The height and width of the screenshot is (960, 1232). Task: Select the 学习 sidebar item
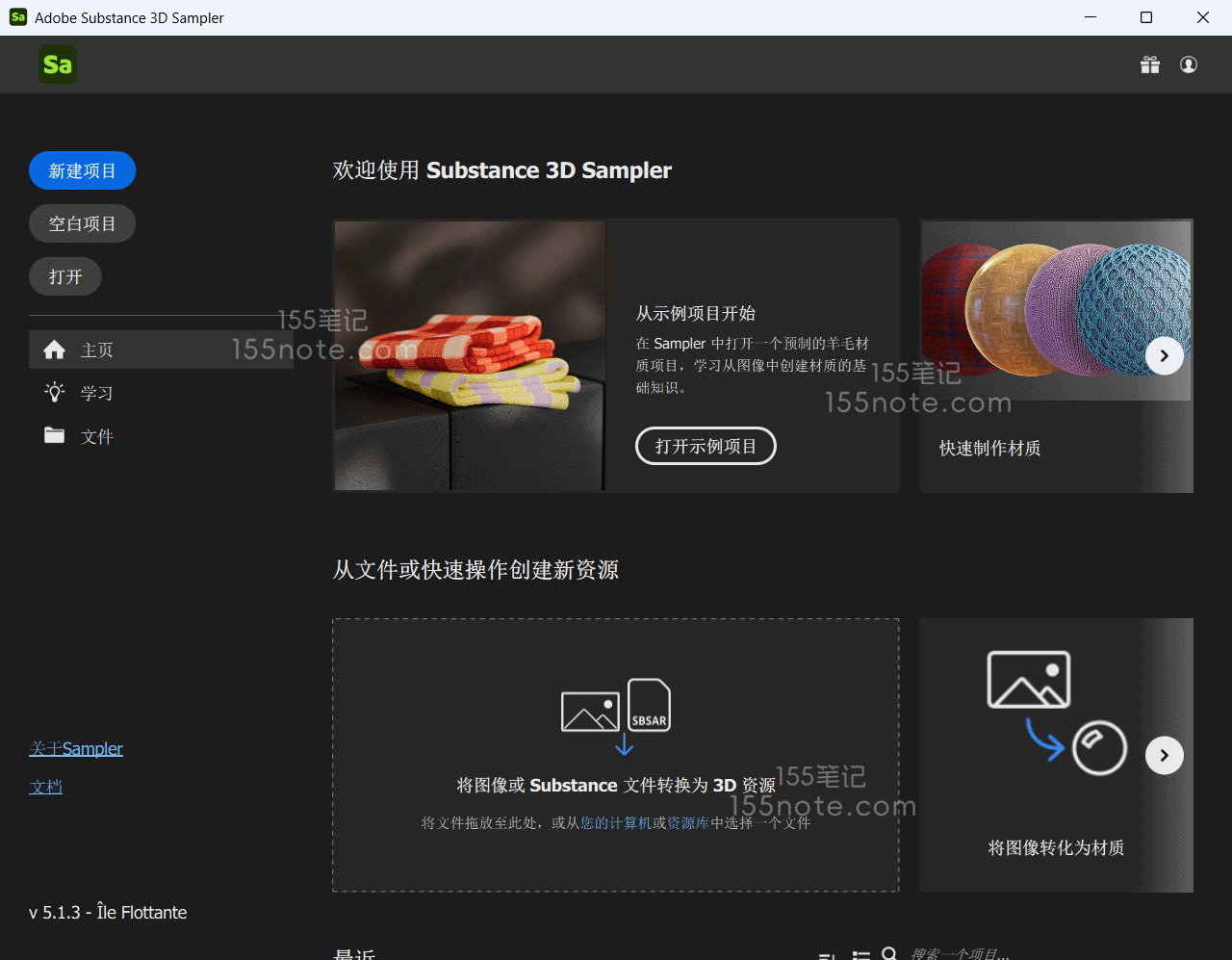[x=96, y=393]
